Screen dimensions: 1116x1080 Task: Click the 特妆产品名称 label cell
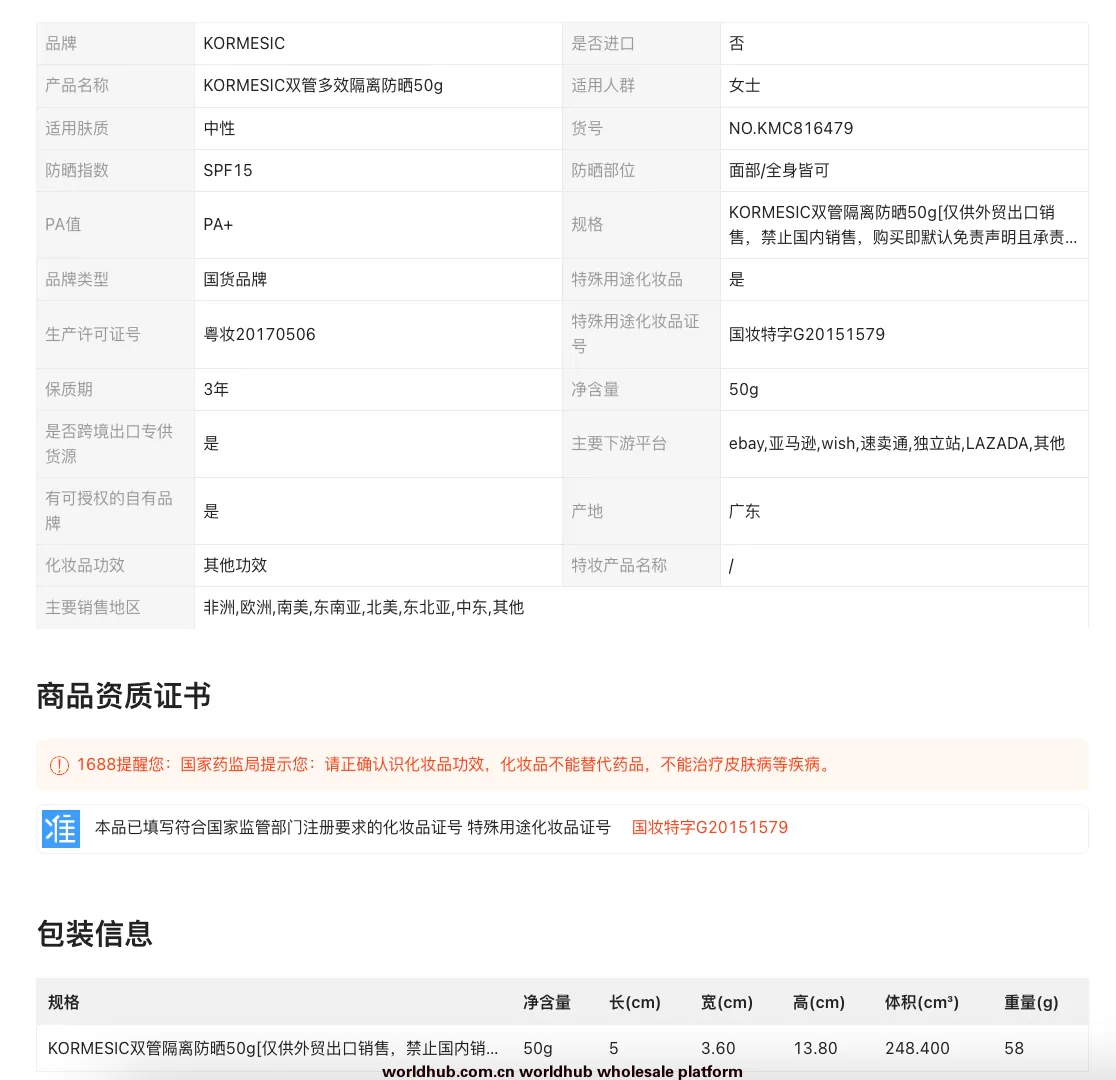pos(641,565)
